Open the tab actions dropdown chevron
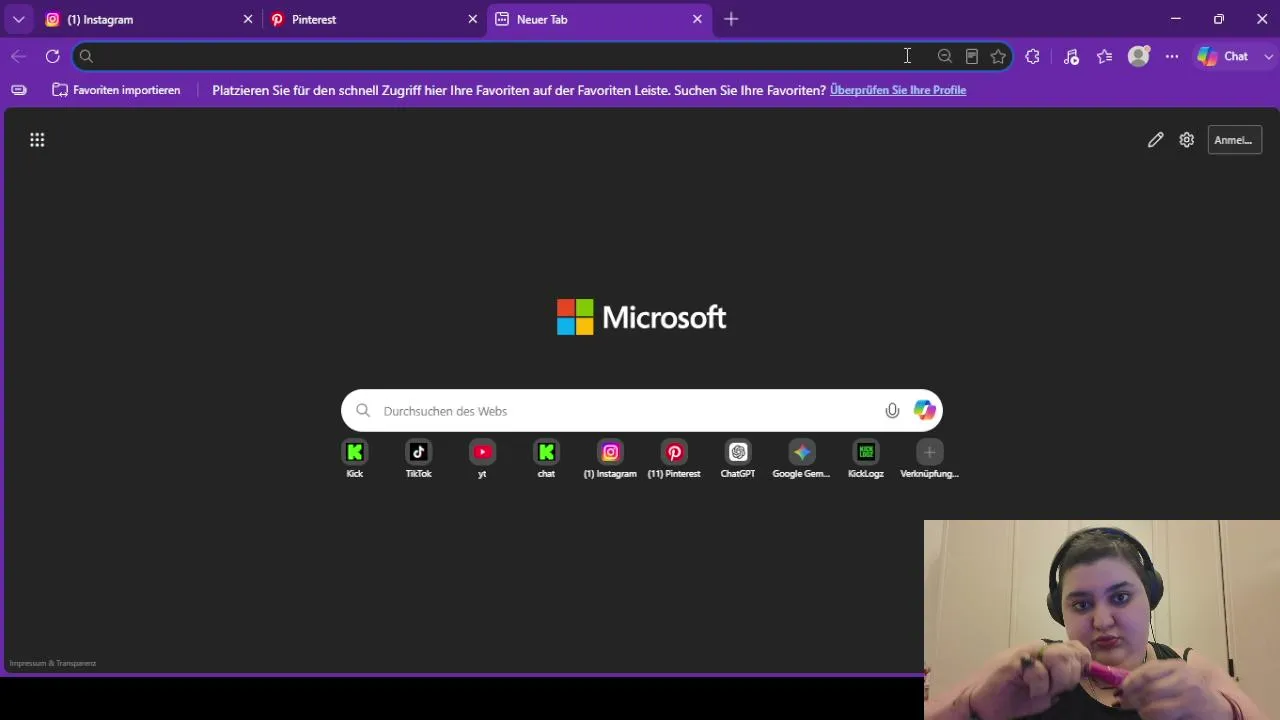 click(x=18, y=19)
